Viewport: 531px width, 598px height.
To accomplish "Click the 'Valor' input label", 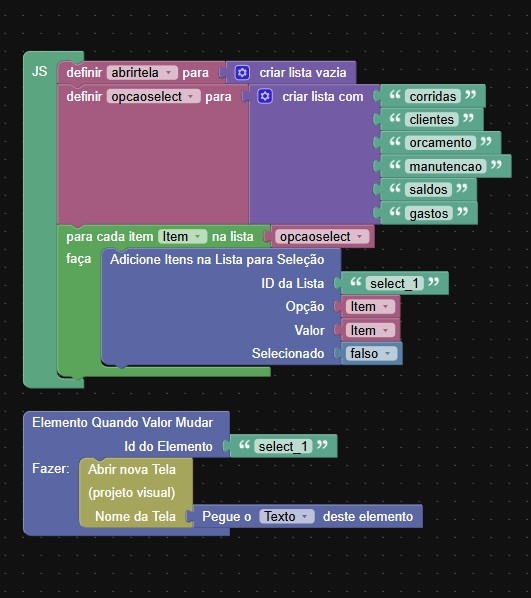I will 309,330.
